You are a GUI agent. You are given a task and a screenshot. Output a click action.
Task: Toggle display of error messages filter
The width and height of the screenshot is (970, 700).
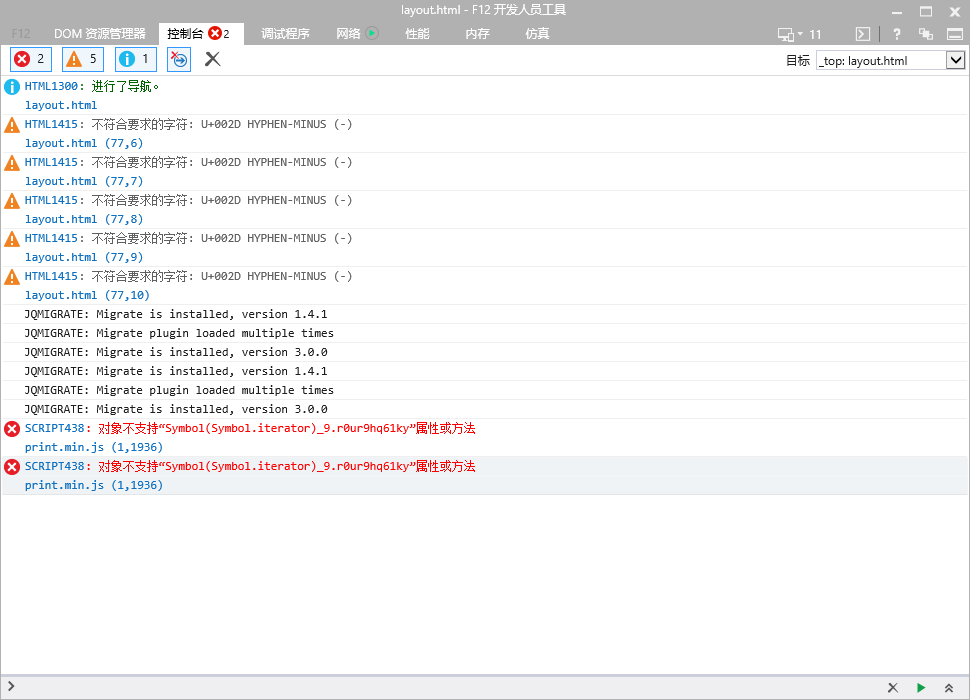pyautogui.click(x=29, y=59)
